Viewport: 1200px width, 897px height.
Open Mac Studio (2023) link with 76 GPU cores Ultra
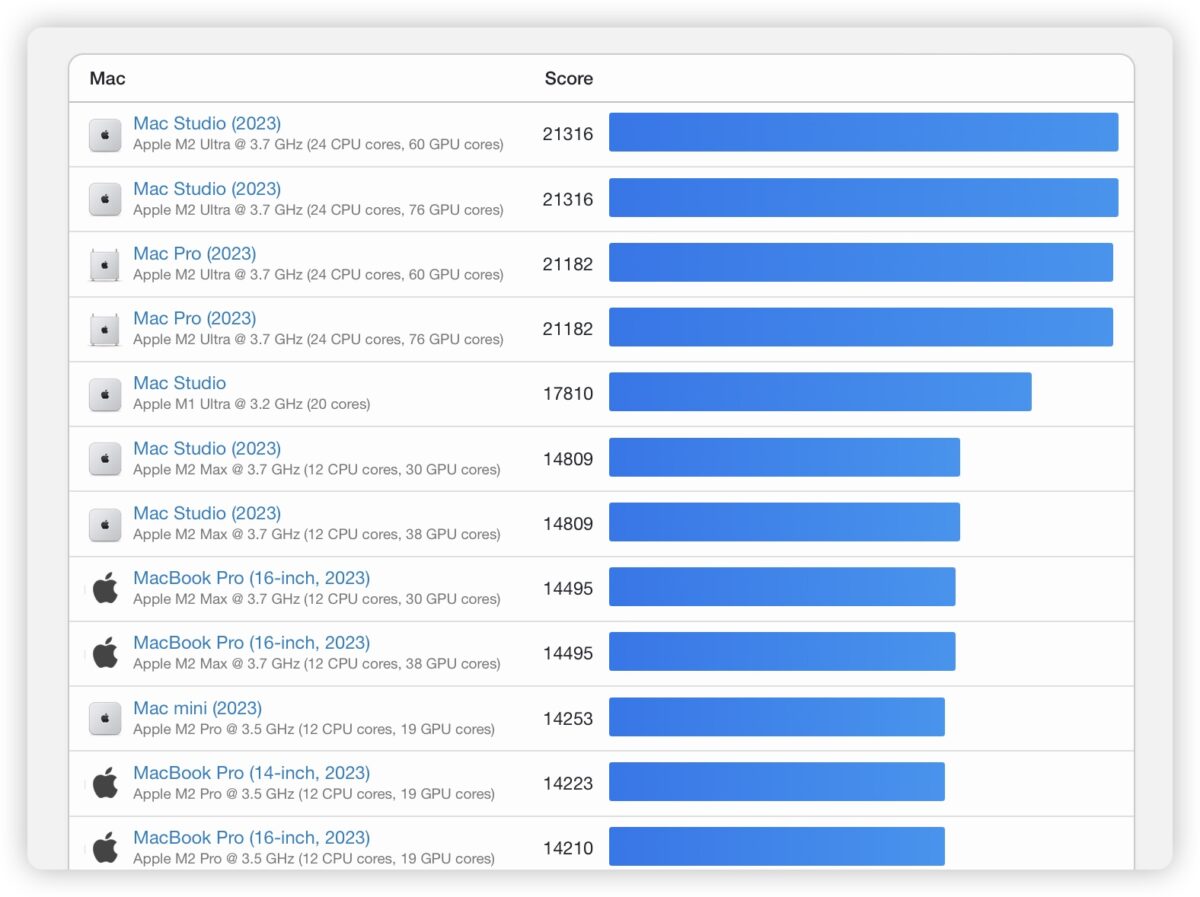[207, 189]
